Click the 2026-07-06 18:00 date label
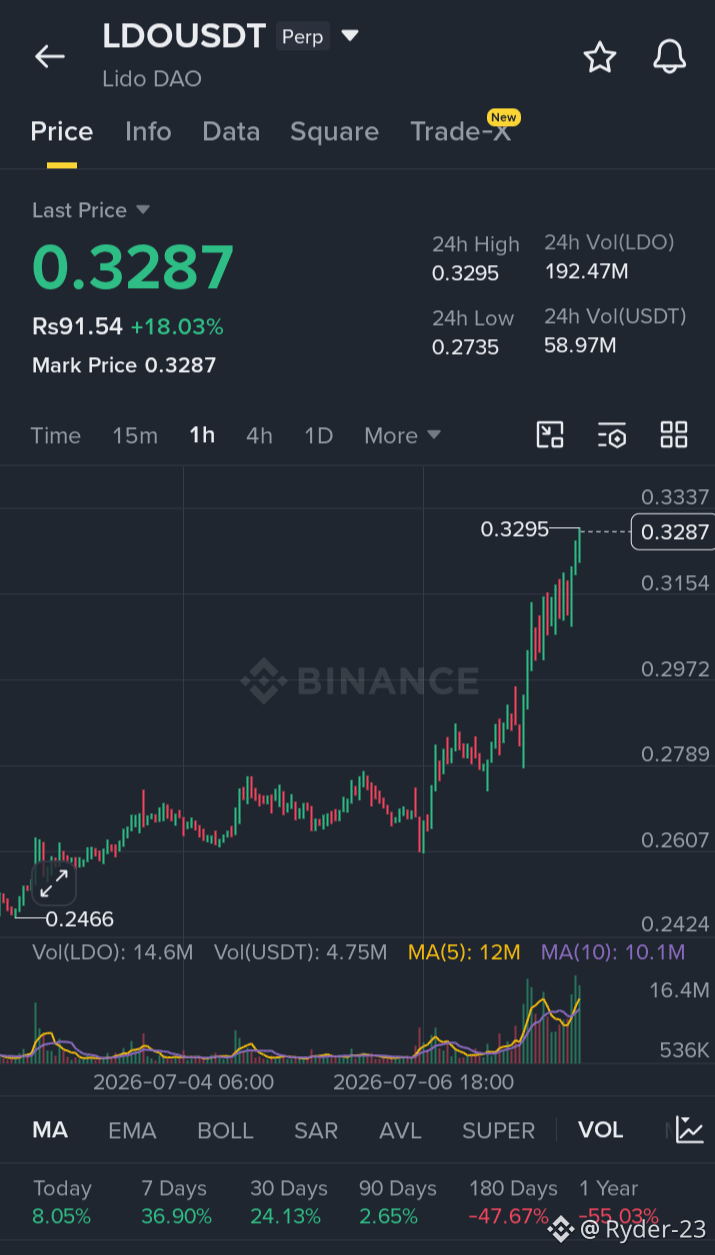715x1255 pixels. point(423,1082)
